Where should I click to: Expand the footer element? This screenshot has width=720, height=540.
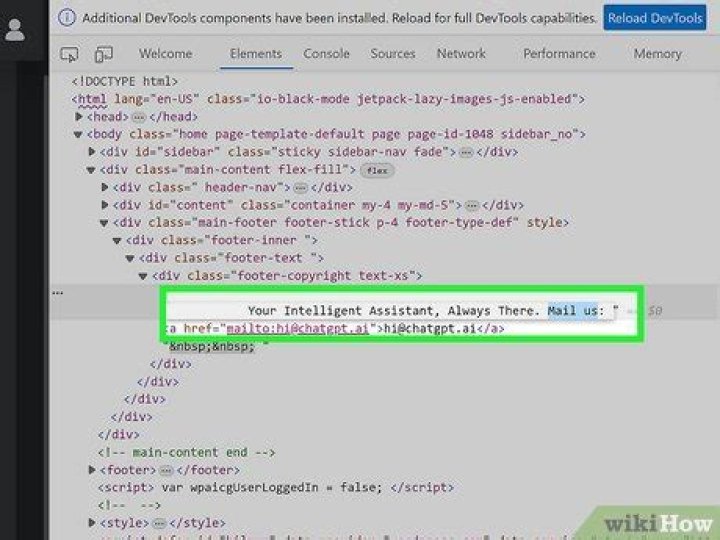click(x=91, y=470)
